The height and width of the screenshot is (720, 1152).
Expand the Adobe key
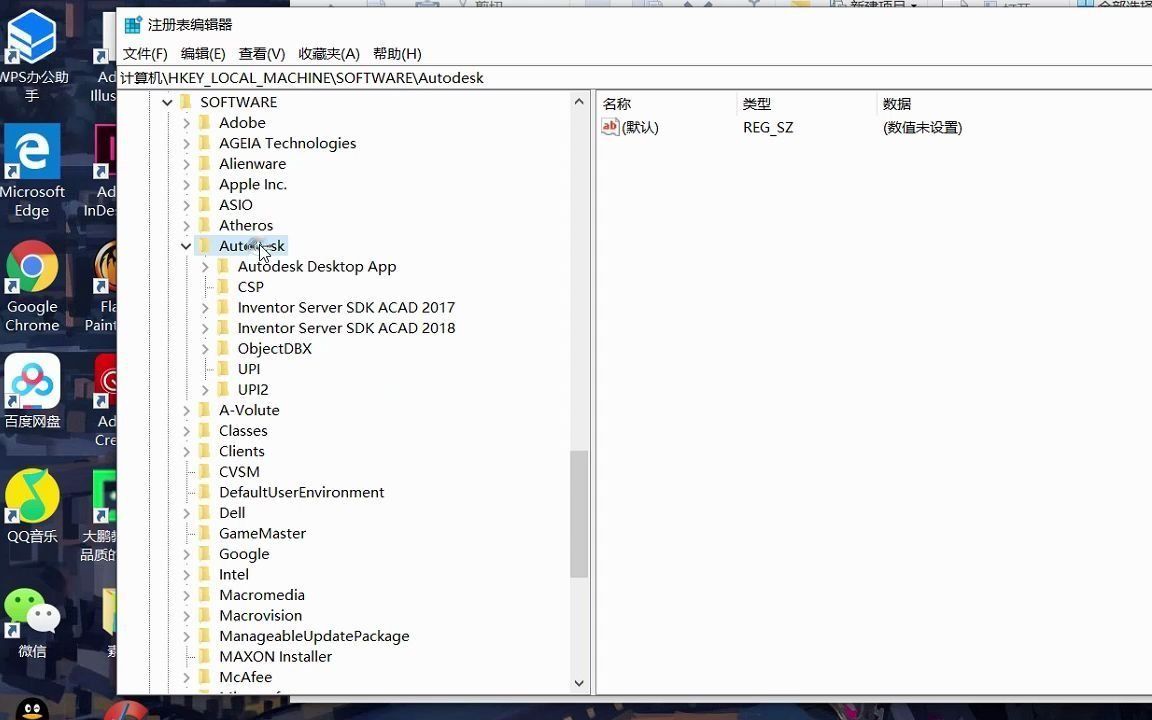[x=186, y=123]
